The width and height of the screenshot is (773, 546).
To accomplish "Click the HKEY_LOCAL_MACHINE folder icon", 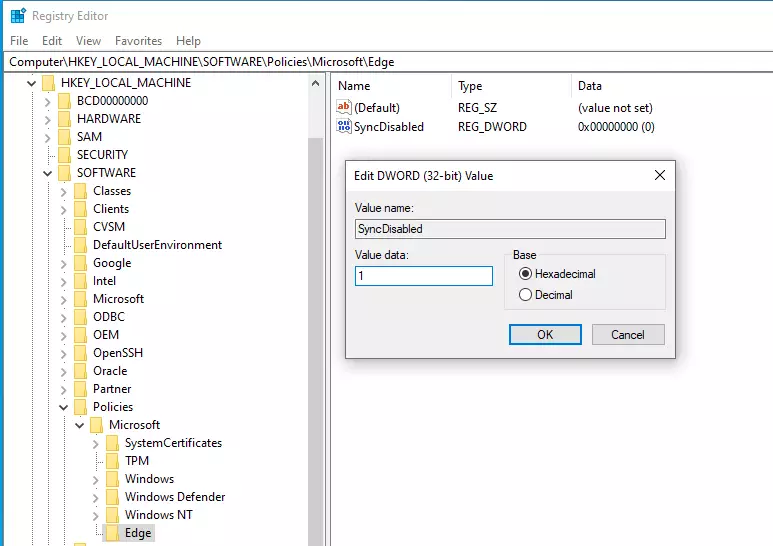I will [x=48, y=83].
